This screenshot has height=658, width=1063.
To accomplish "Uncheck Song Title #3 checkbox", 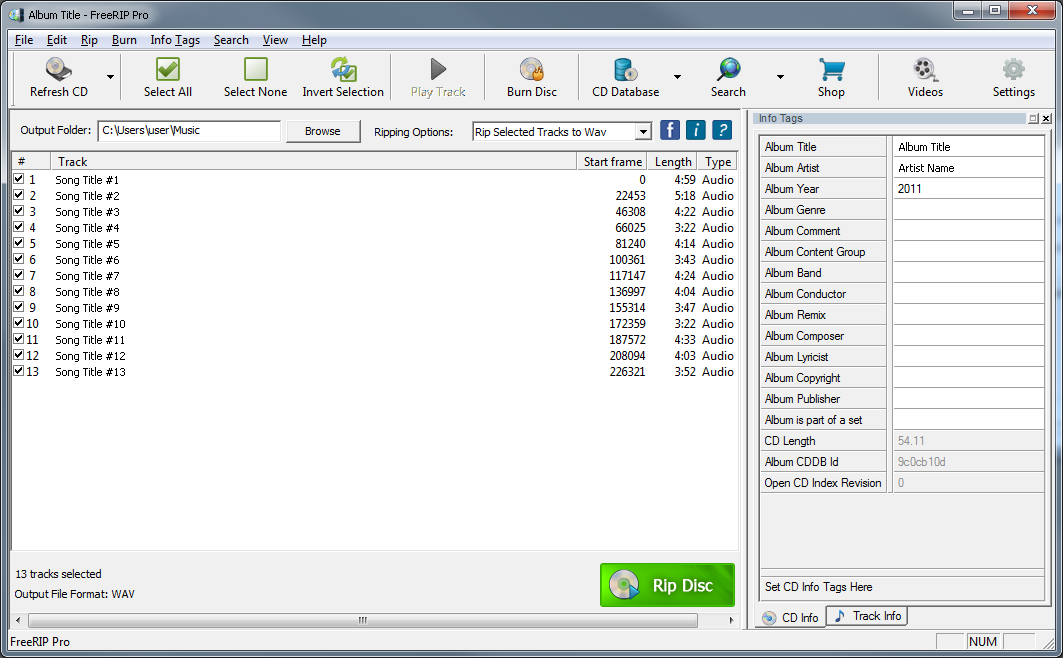I will [x=19, y=211].
